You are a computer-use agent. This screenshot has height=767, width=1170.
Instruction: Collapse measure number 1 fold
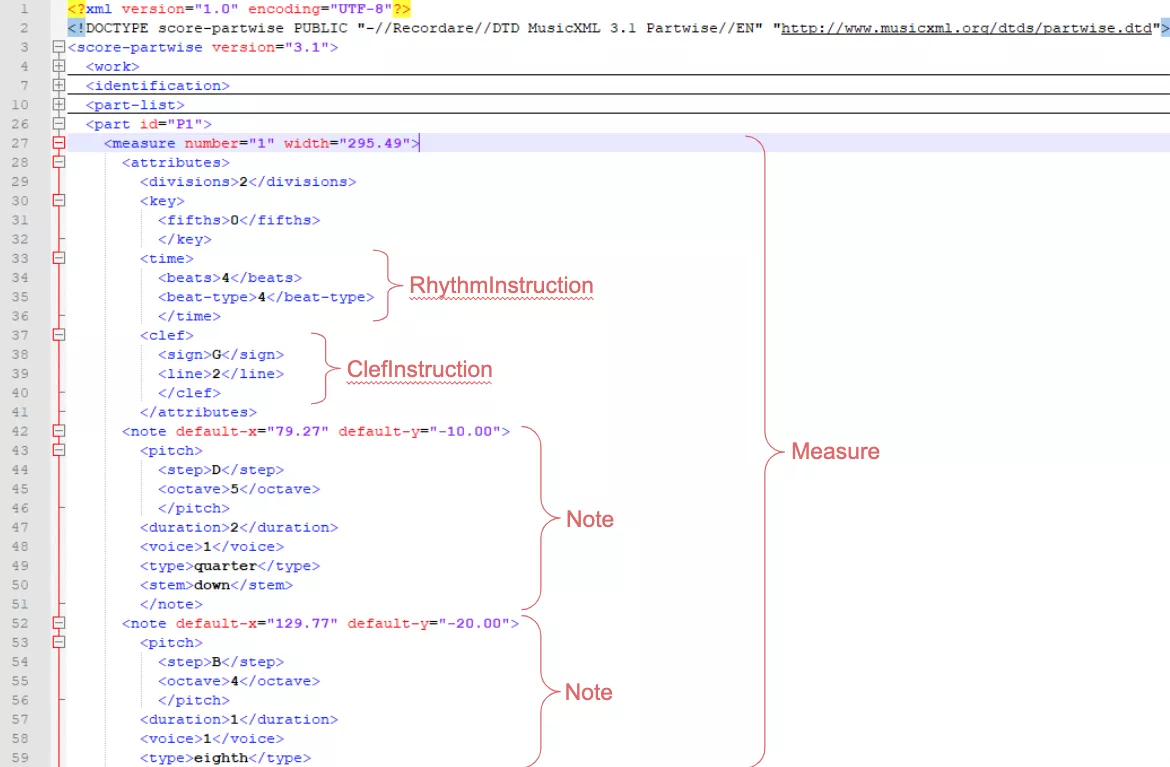tap(58, 142)
